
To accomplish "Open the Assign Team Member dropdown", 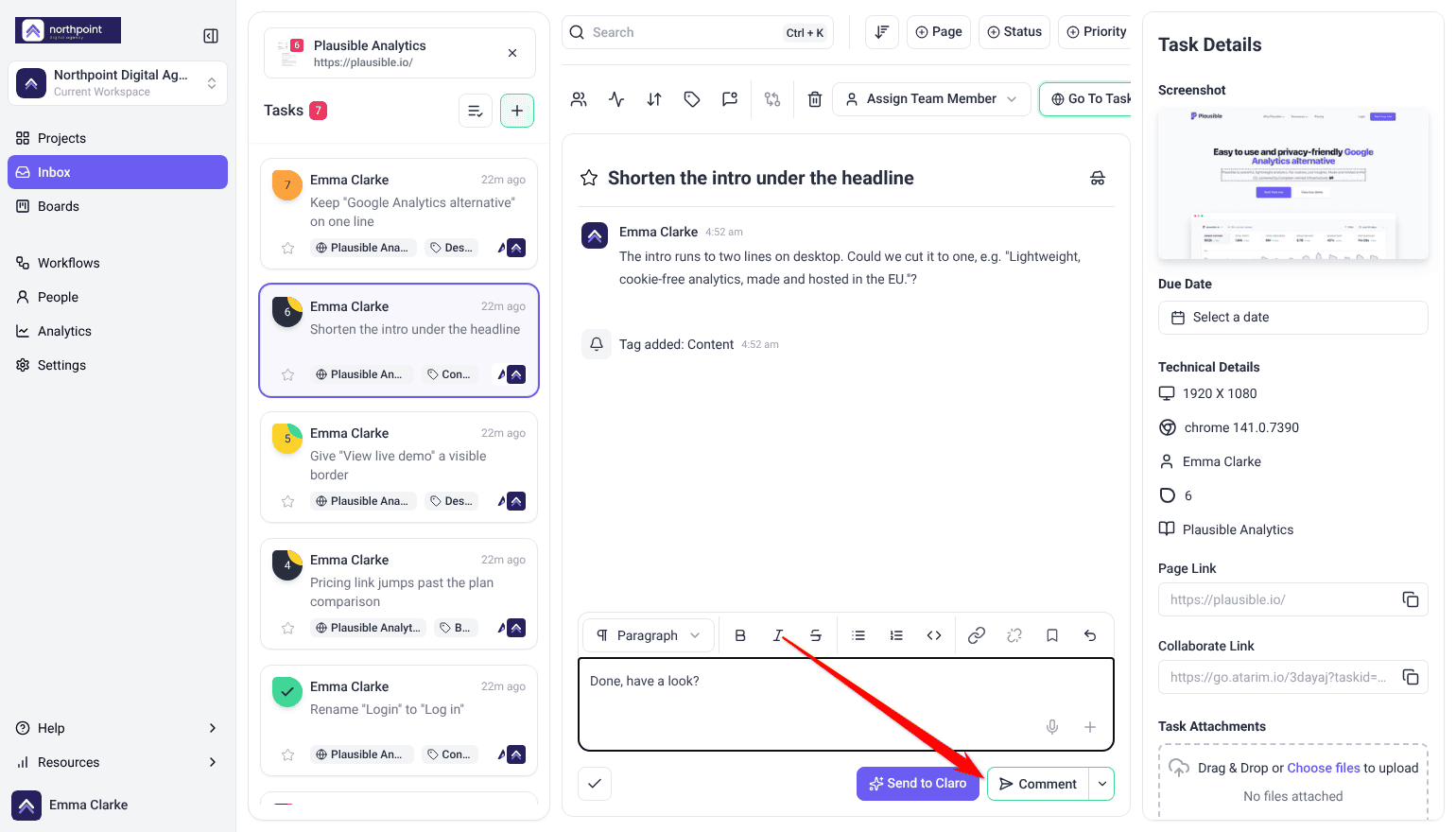I will [x=931, y=99].
